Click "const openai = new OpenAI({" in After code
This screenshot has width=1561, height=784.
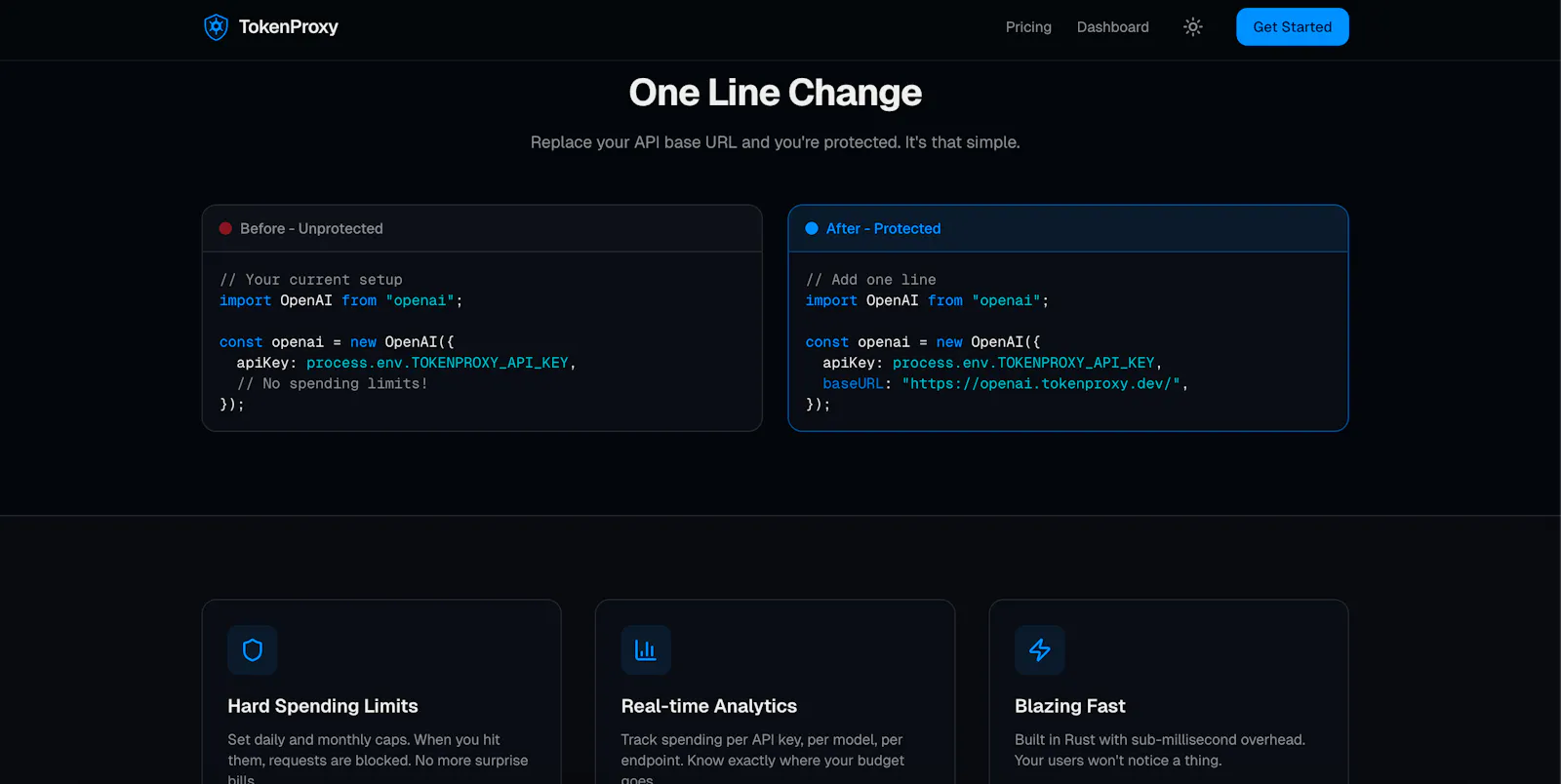(x=923, y=342)
